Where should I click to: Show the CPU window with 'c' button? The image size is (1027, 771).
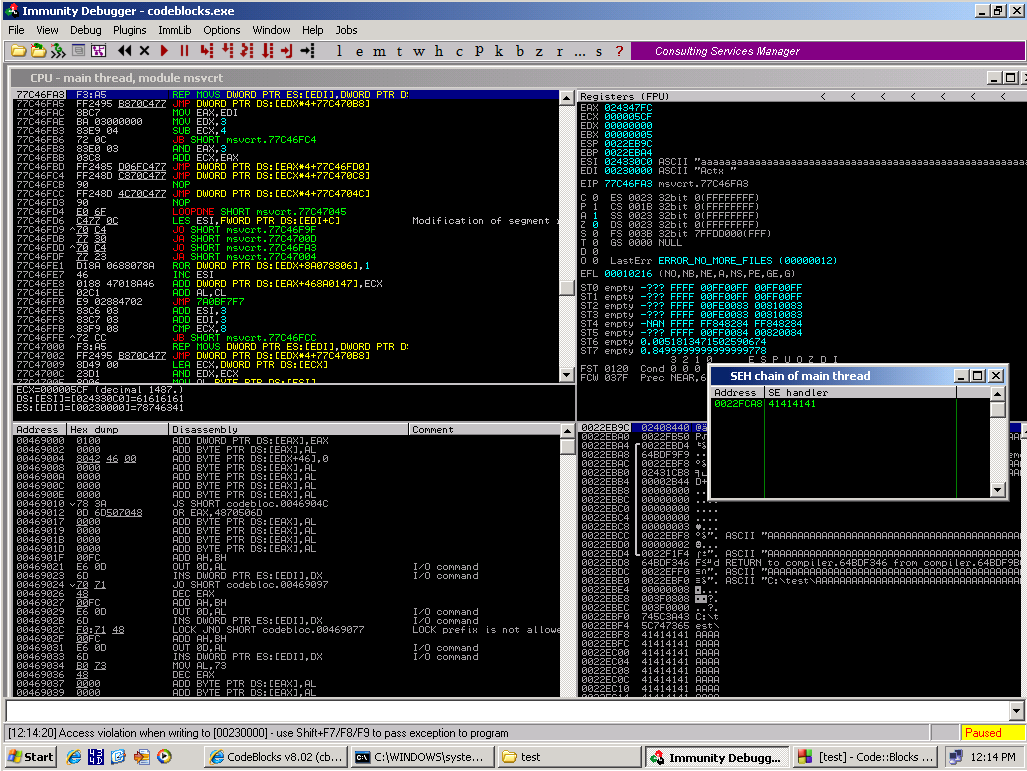[459, 51]
